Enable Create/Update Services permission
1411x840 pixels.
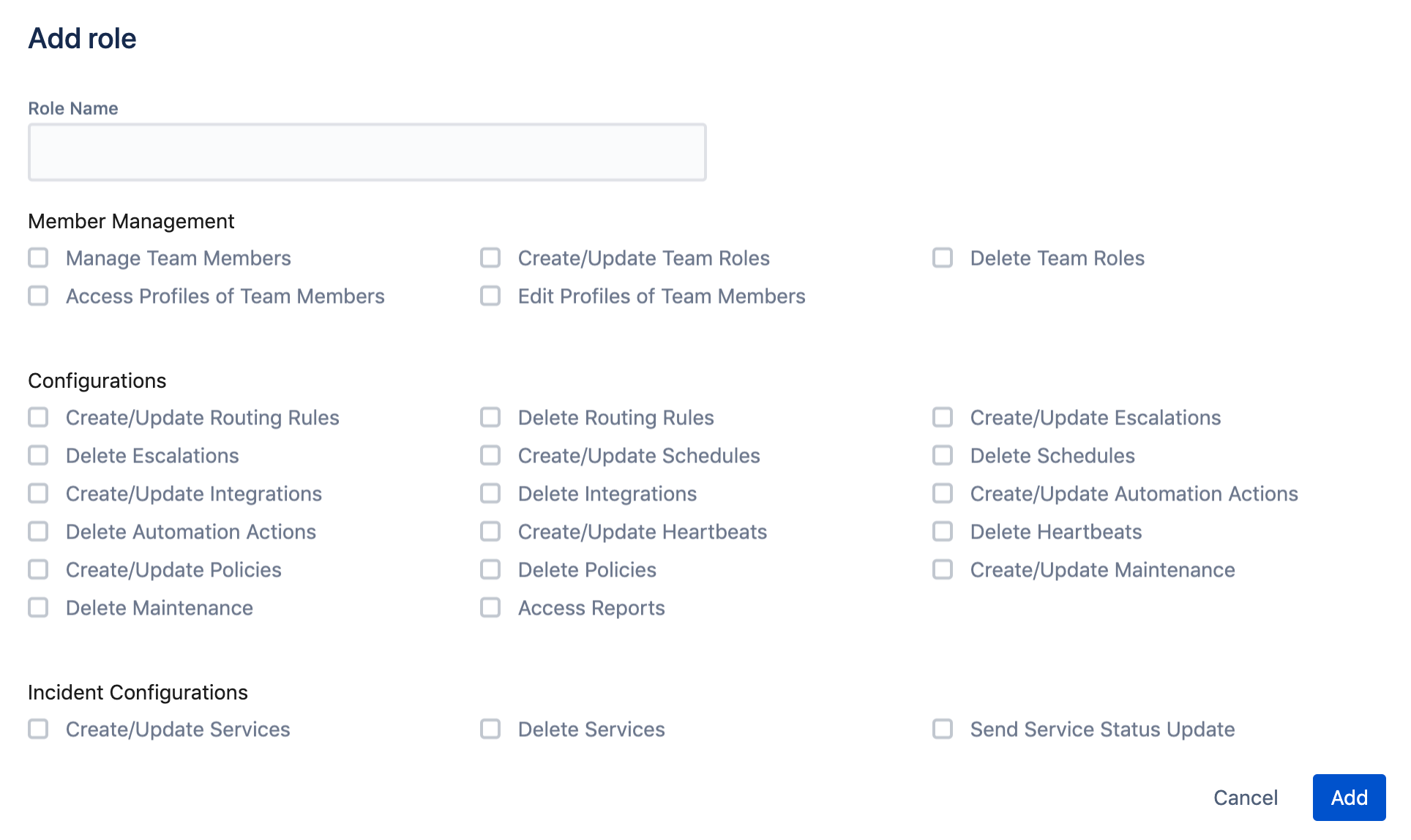(x=39, y=729)
